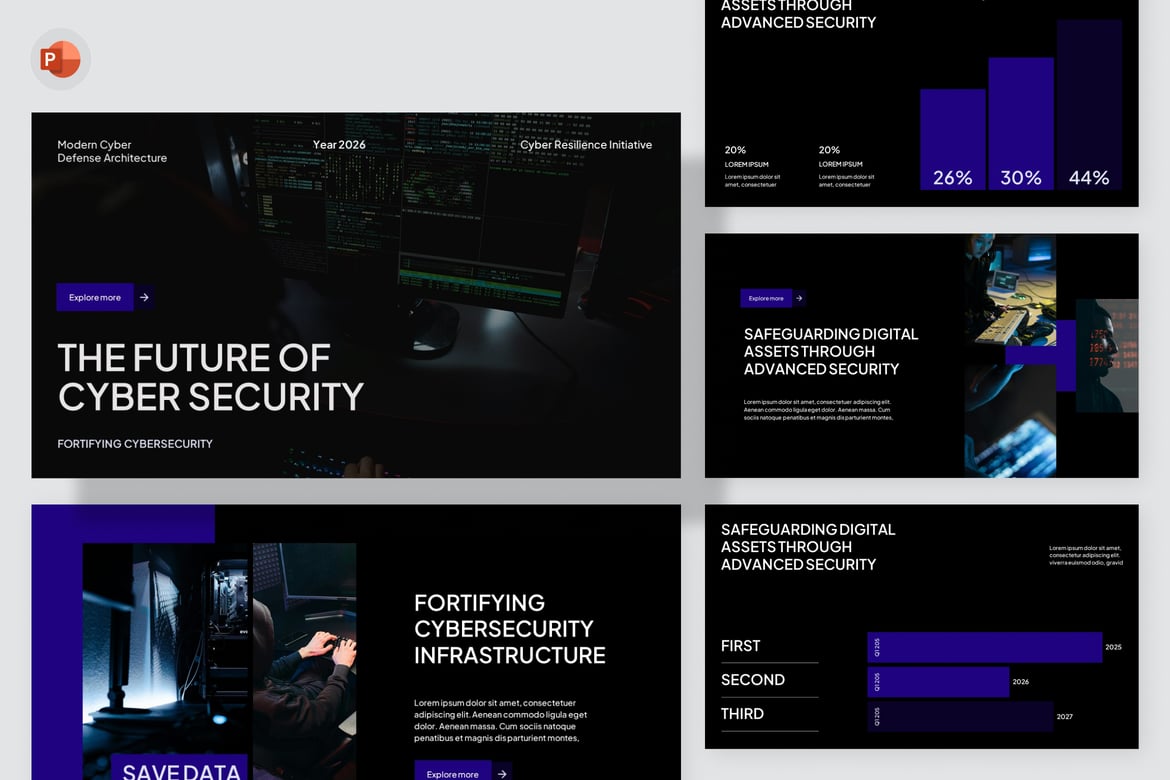
Task: Click the Cyber Resilience Initiative label
Action: (586, 145)
